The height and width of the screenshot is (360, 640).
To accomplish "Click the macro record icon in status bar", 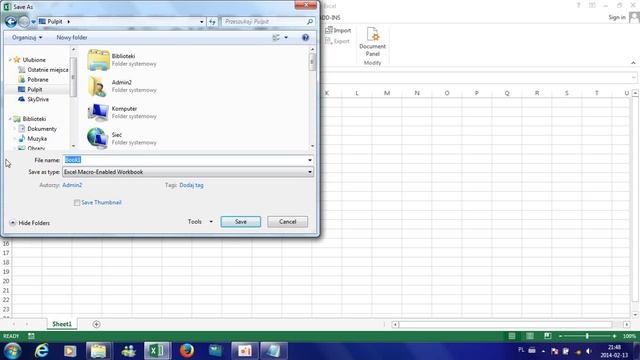I will coord(31,336).
